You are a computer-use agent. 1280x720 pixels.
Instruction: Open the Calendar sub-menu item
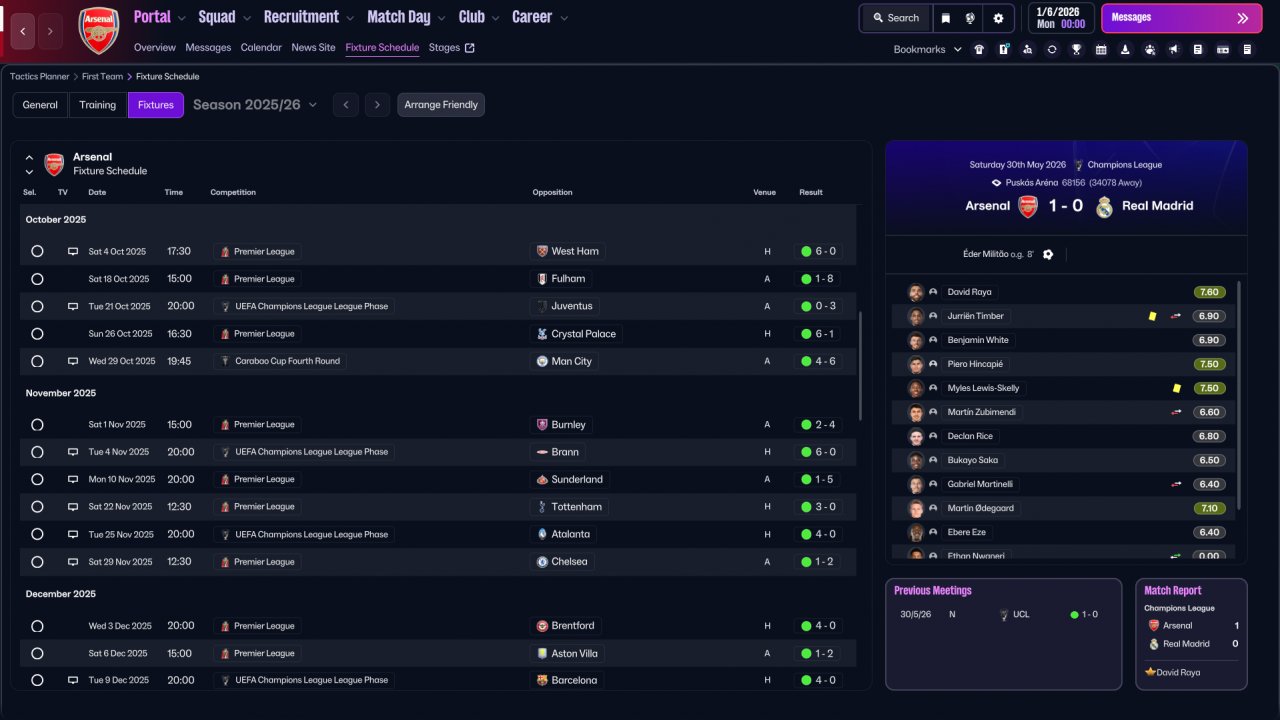click(x=261, y=47)
